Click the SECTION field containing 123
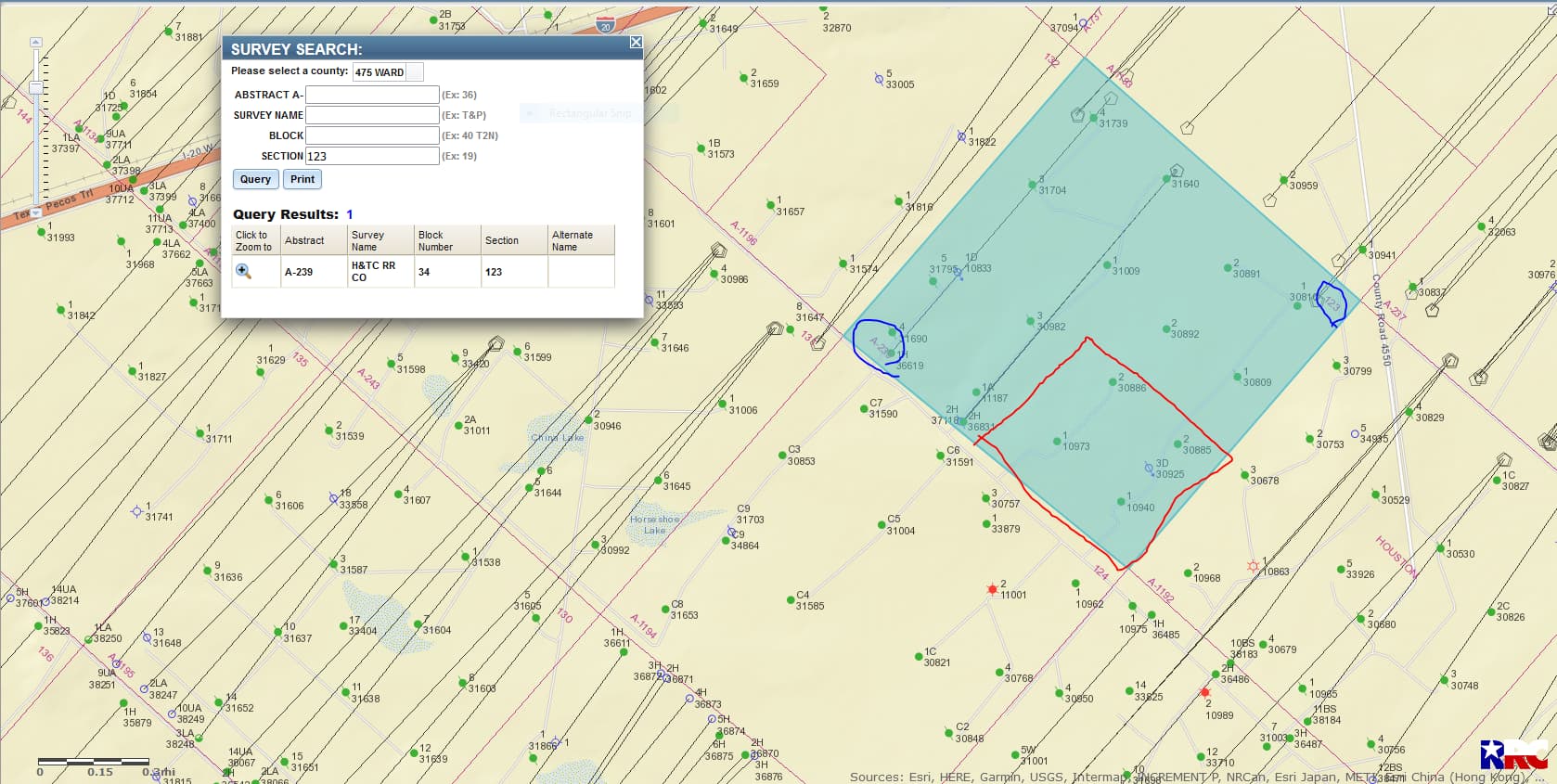1557x784 pixels. coord(372,156)
